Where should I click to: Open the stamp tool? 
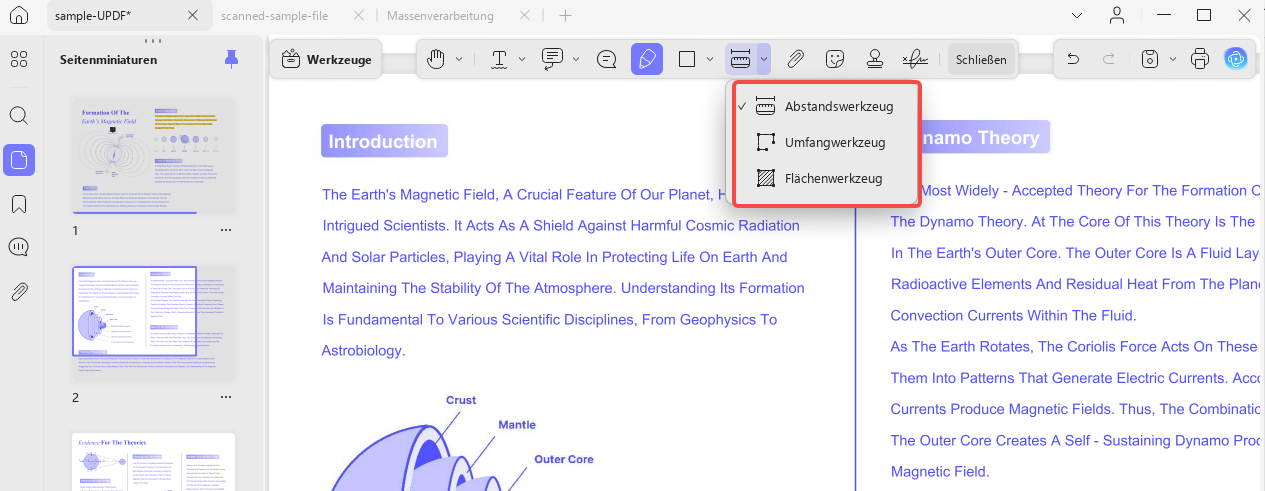click(875, 59)
